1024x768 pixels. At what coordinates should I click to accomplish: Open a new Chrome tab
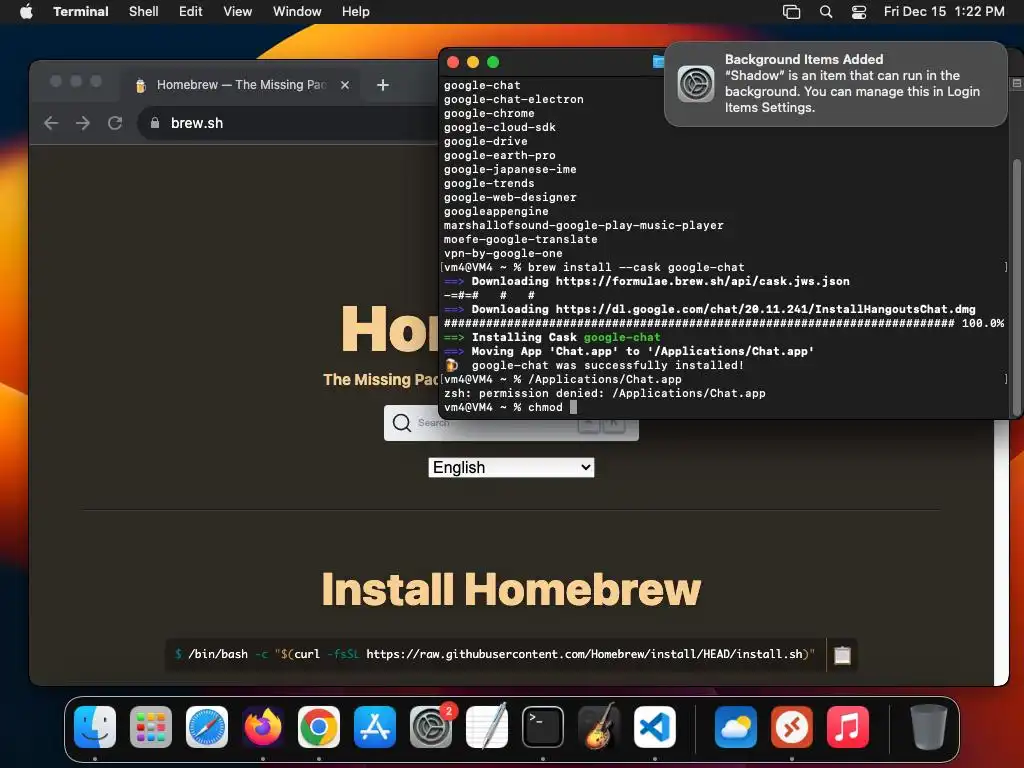[x=383, y=85]
